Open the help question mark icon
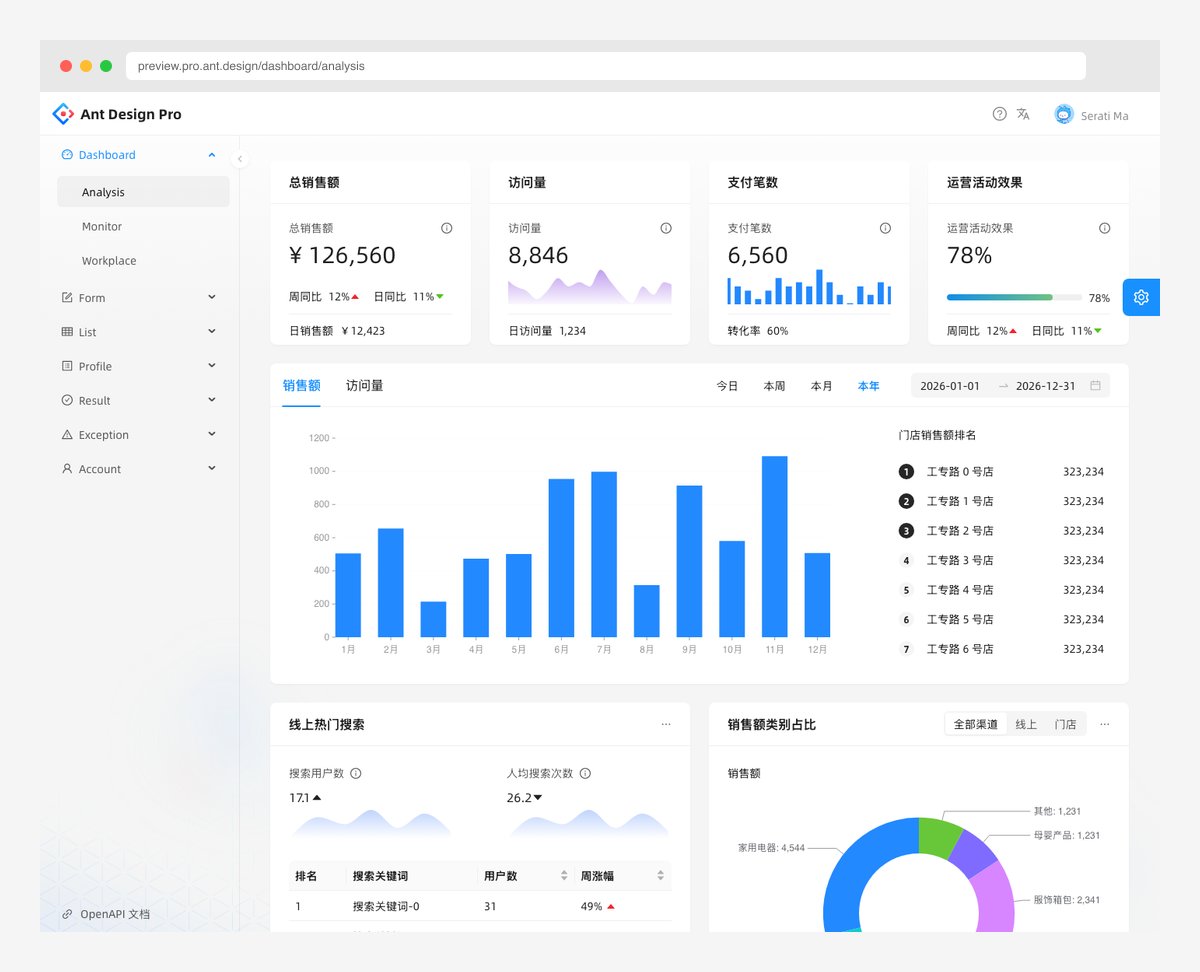This screenshot has height=972, width=1200. 999,114
